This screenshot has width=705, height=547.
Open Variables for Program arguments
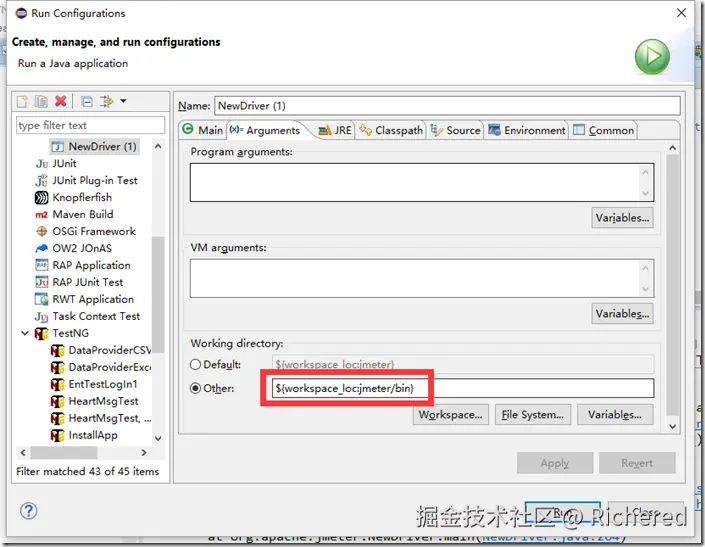[x=622, y=218]
